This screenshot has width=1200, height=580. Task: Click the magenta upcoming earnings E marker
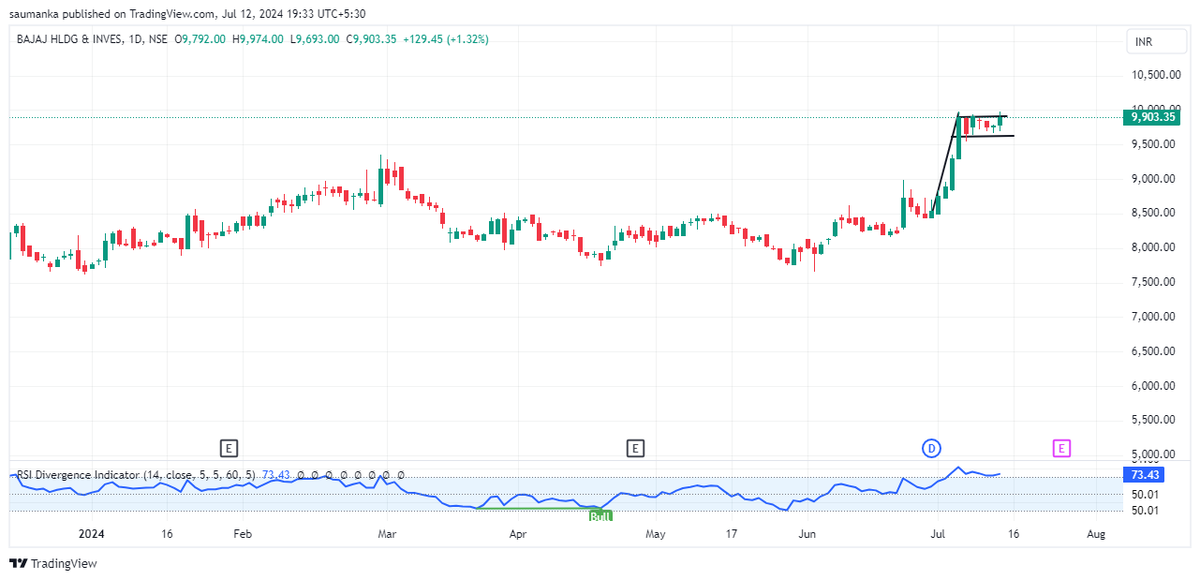[1062, 448]
